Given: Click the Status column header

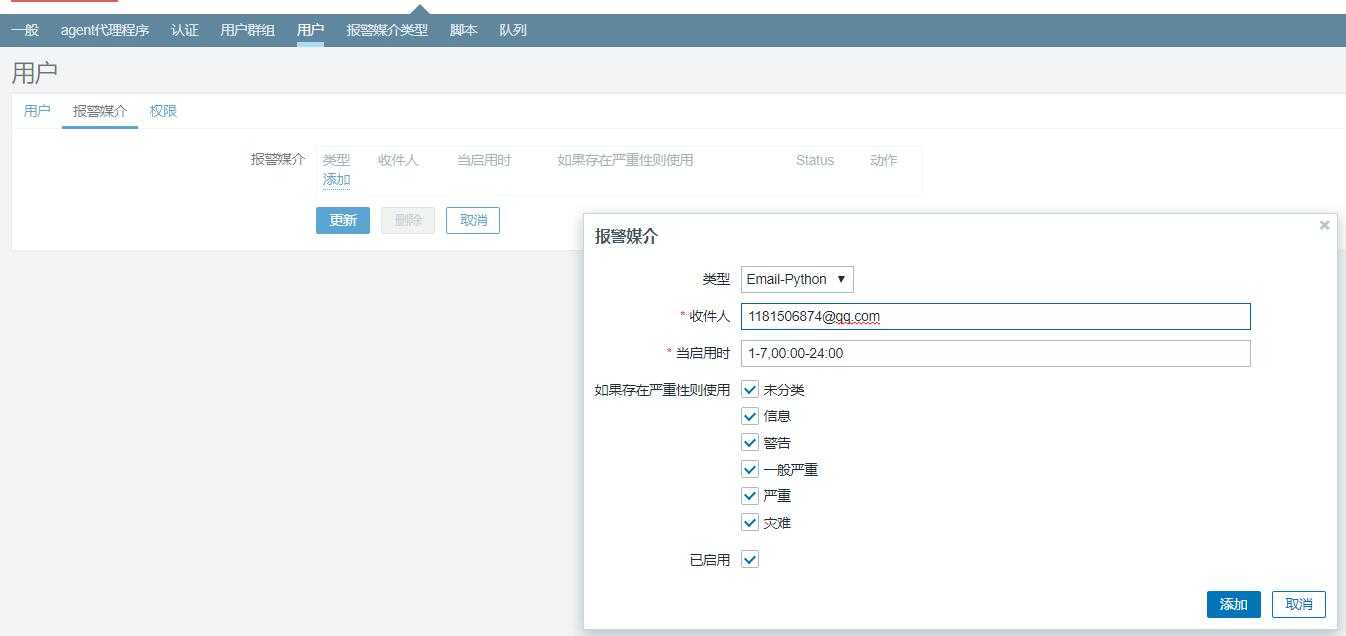Looking at the screenshot, I should coord(815,160).
